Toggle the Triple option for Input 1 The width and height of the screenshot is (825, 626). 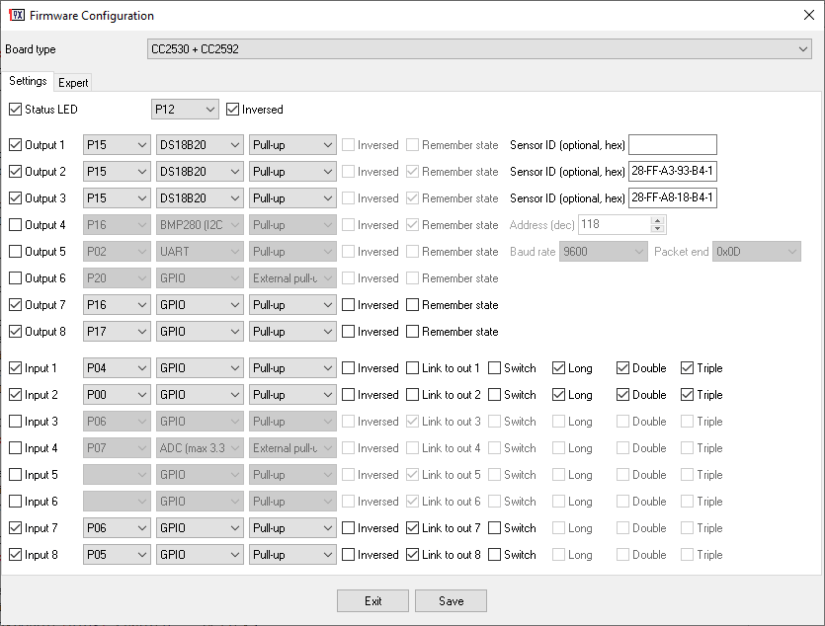point(687,368)
